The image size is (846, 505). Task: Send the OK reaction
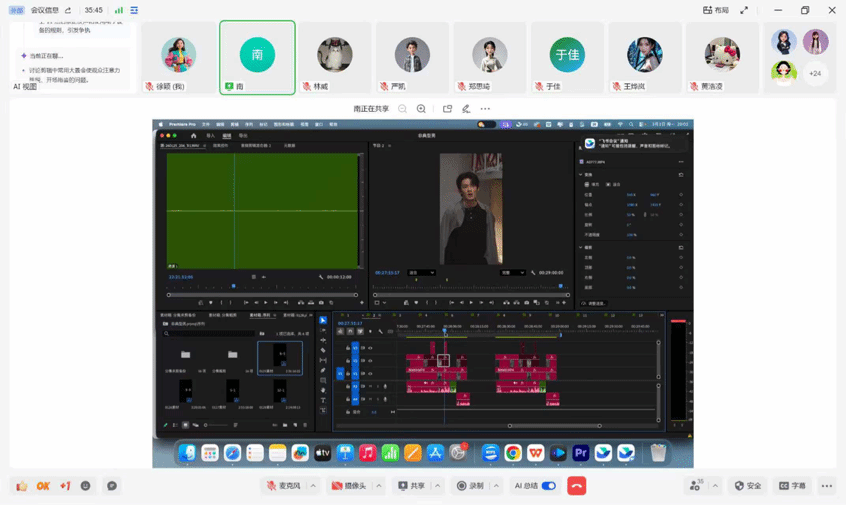tap(43, 486)
